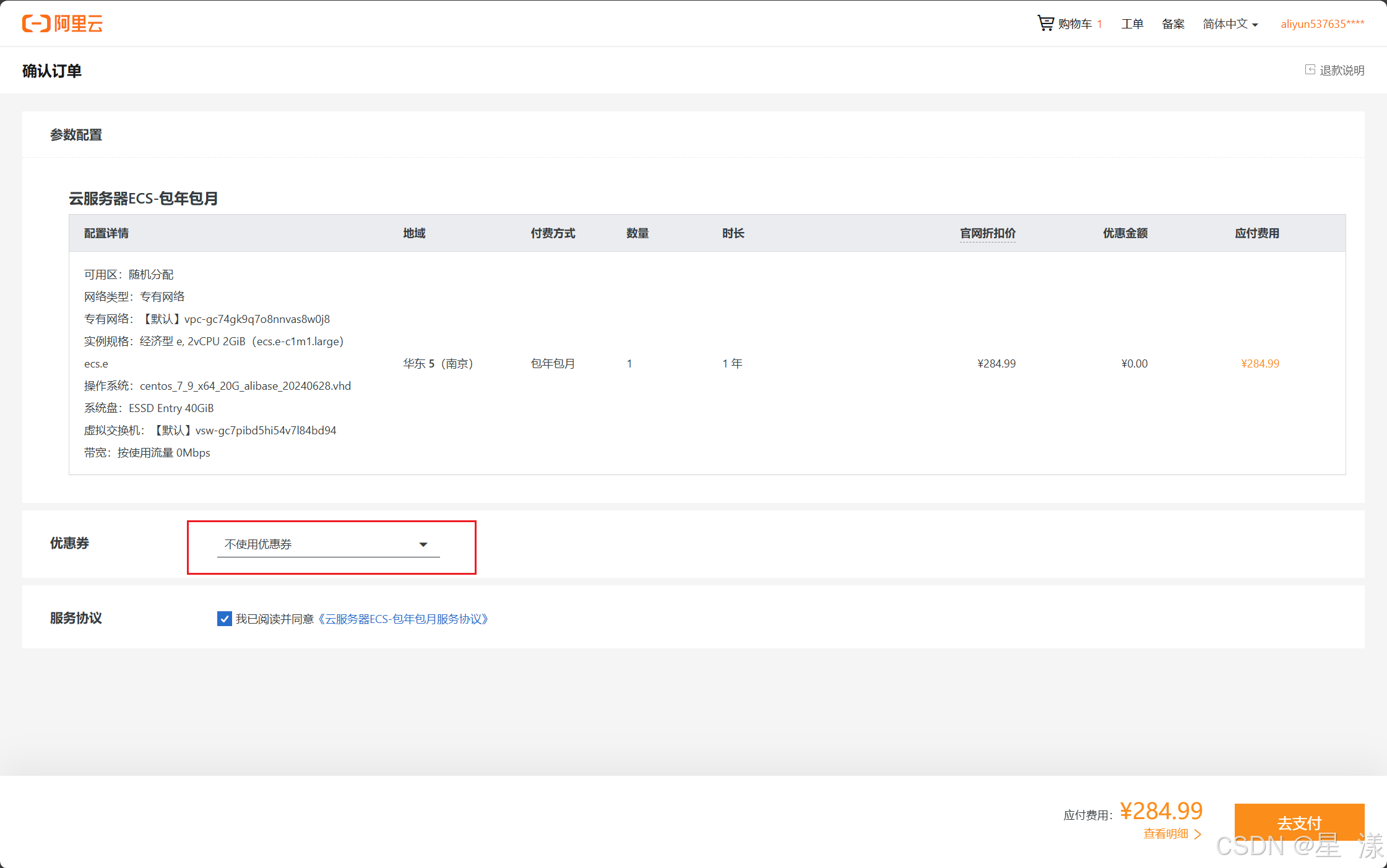
Task: Toggle the service agreement checkbox
Action: coord(225,619)
